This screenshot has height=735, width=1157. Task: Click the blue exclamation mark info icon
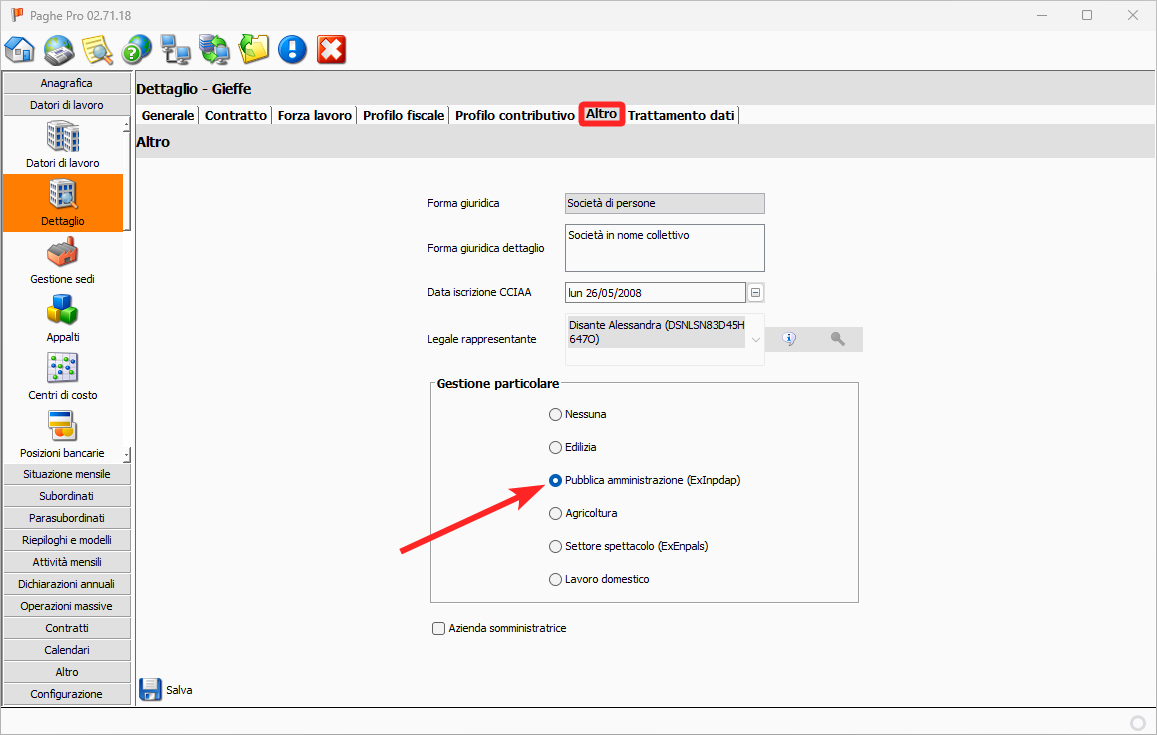pos(292,48)
